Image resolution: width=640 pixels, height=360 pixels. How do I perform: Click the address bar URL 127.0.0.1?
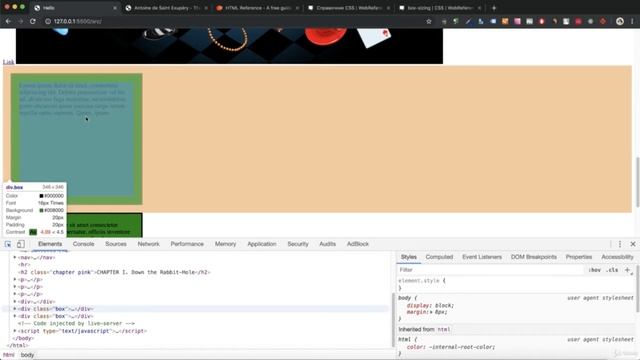[78, 21]
